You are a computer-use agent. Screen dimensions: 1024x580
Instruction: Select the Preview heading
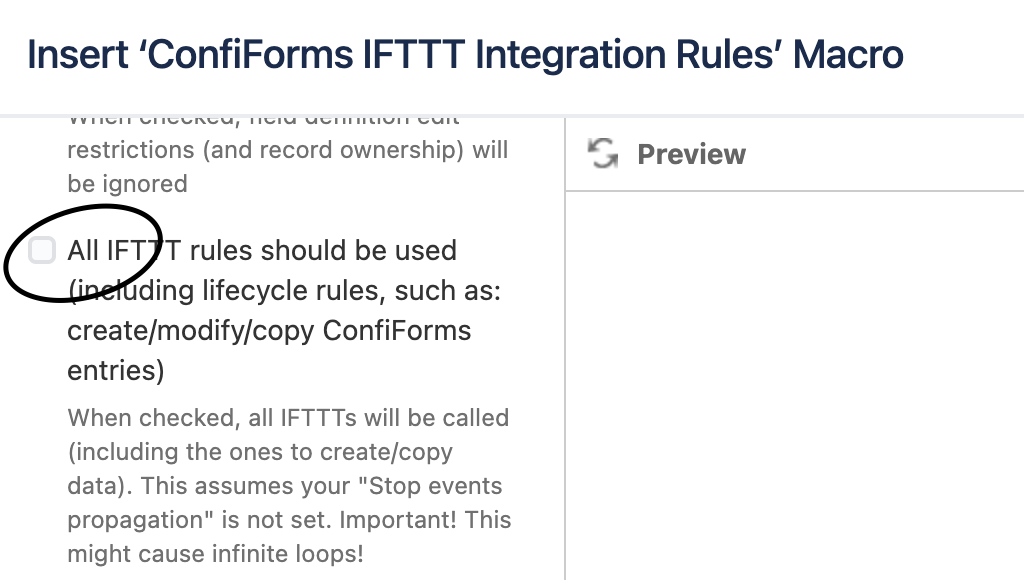coord(691,154)
